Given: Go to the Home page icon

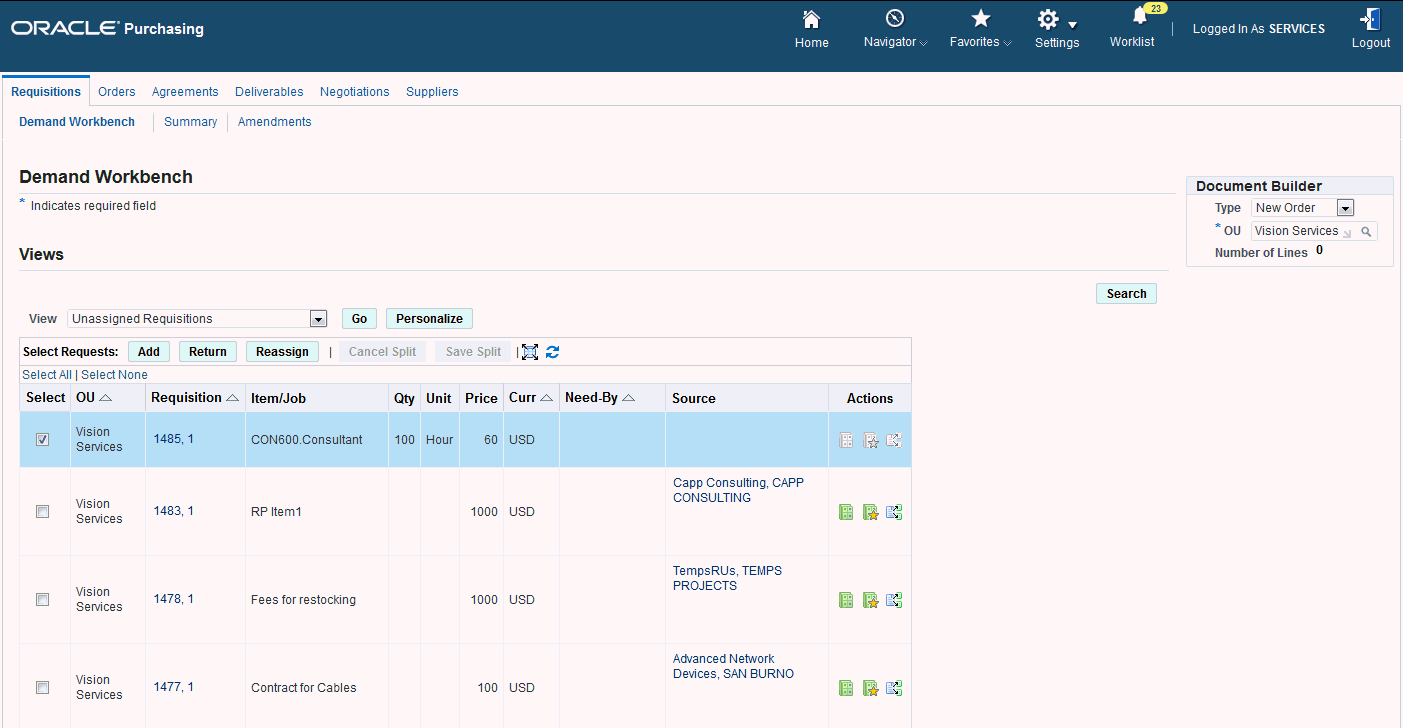Looking at the screenshot, I should pyautogui.click(x=811, y=20).
